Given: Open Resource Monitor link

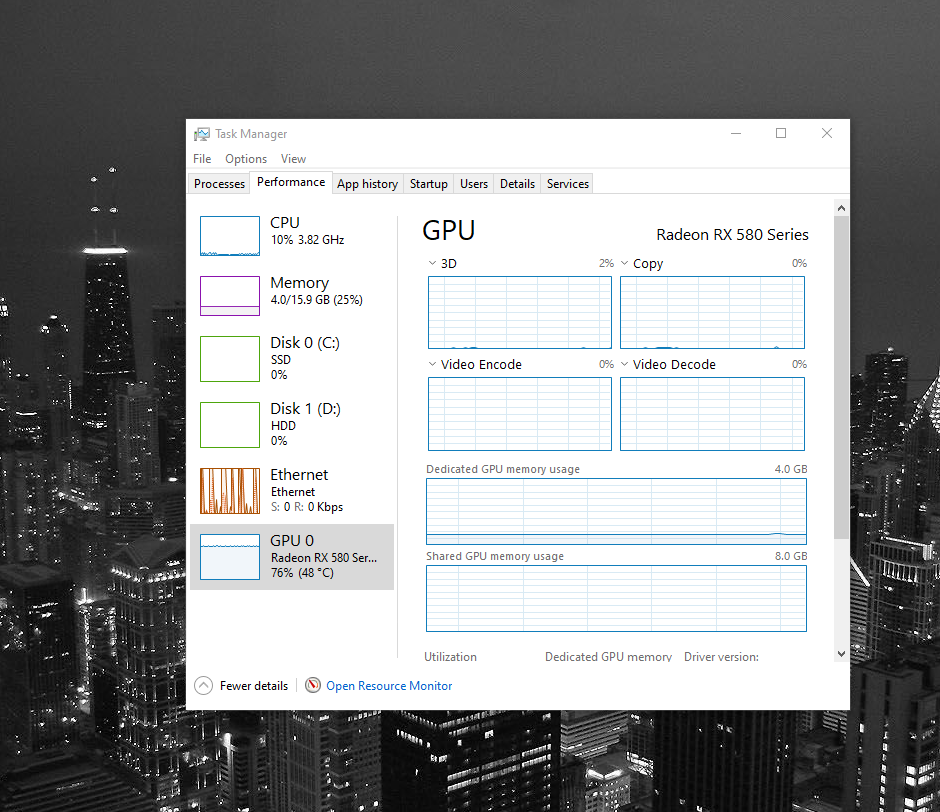Looking at the screenshot, I should (389, 685).
